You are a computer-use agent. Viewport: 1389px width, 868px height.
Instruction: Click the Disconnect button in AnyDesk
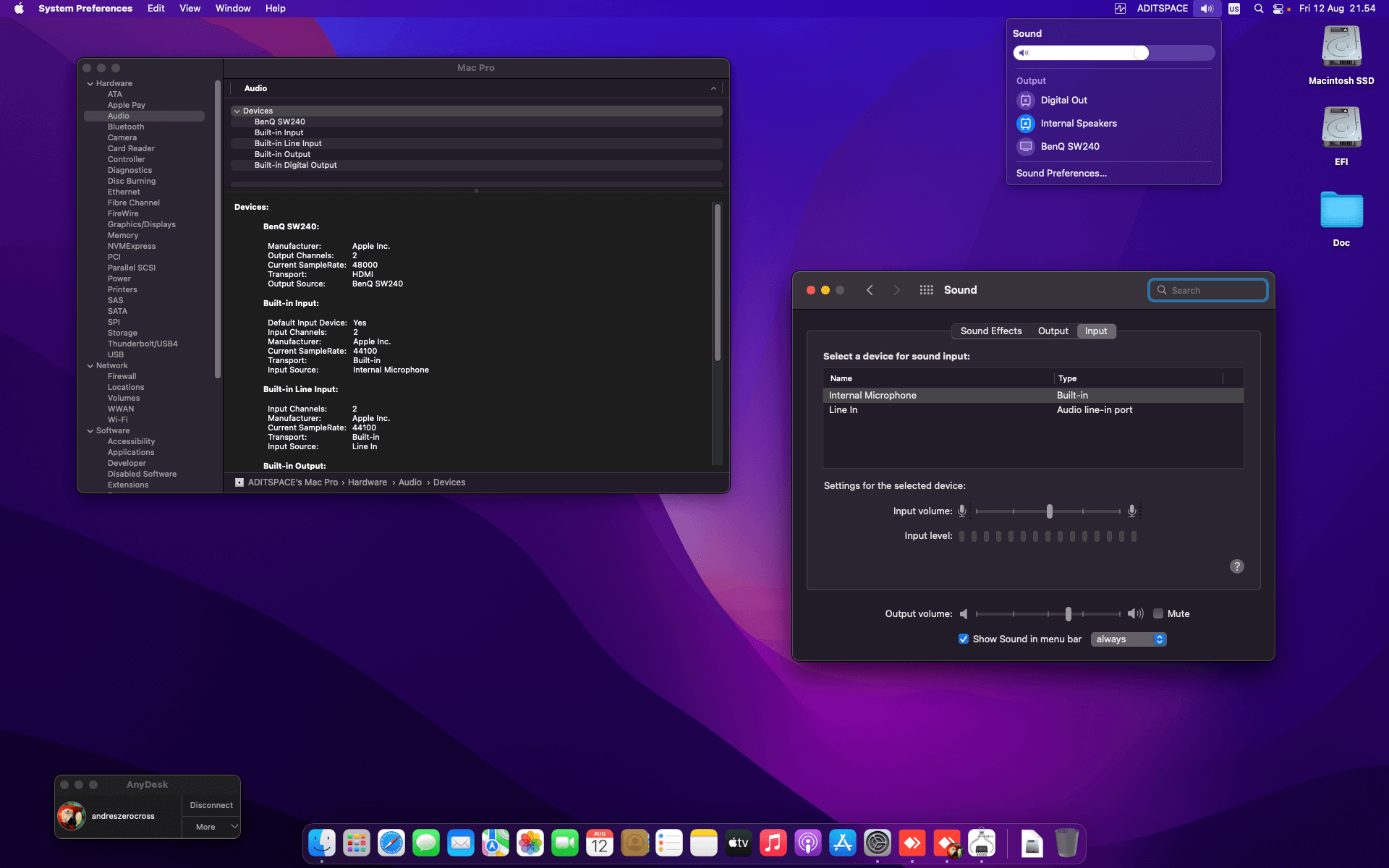point(211,805)
